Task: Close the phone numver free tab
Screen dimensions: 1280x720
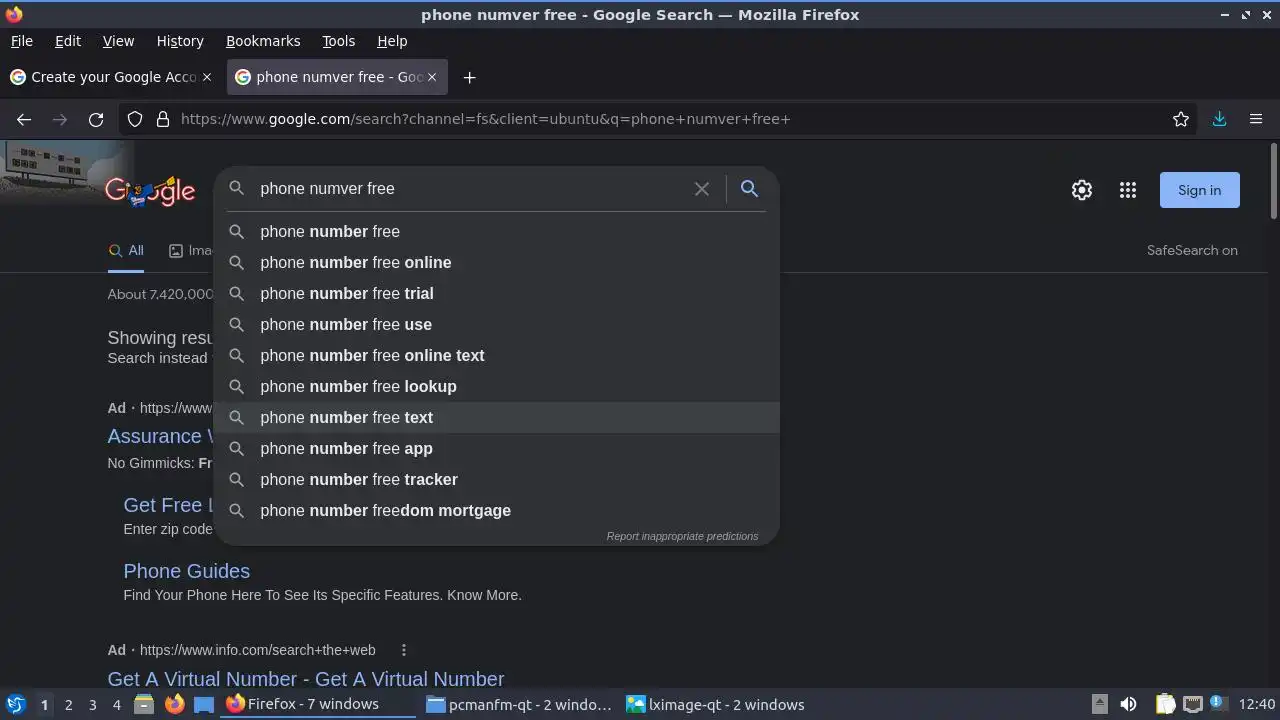Action: (x=432, y=77)
